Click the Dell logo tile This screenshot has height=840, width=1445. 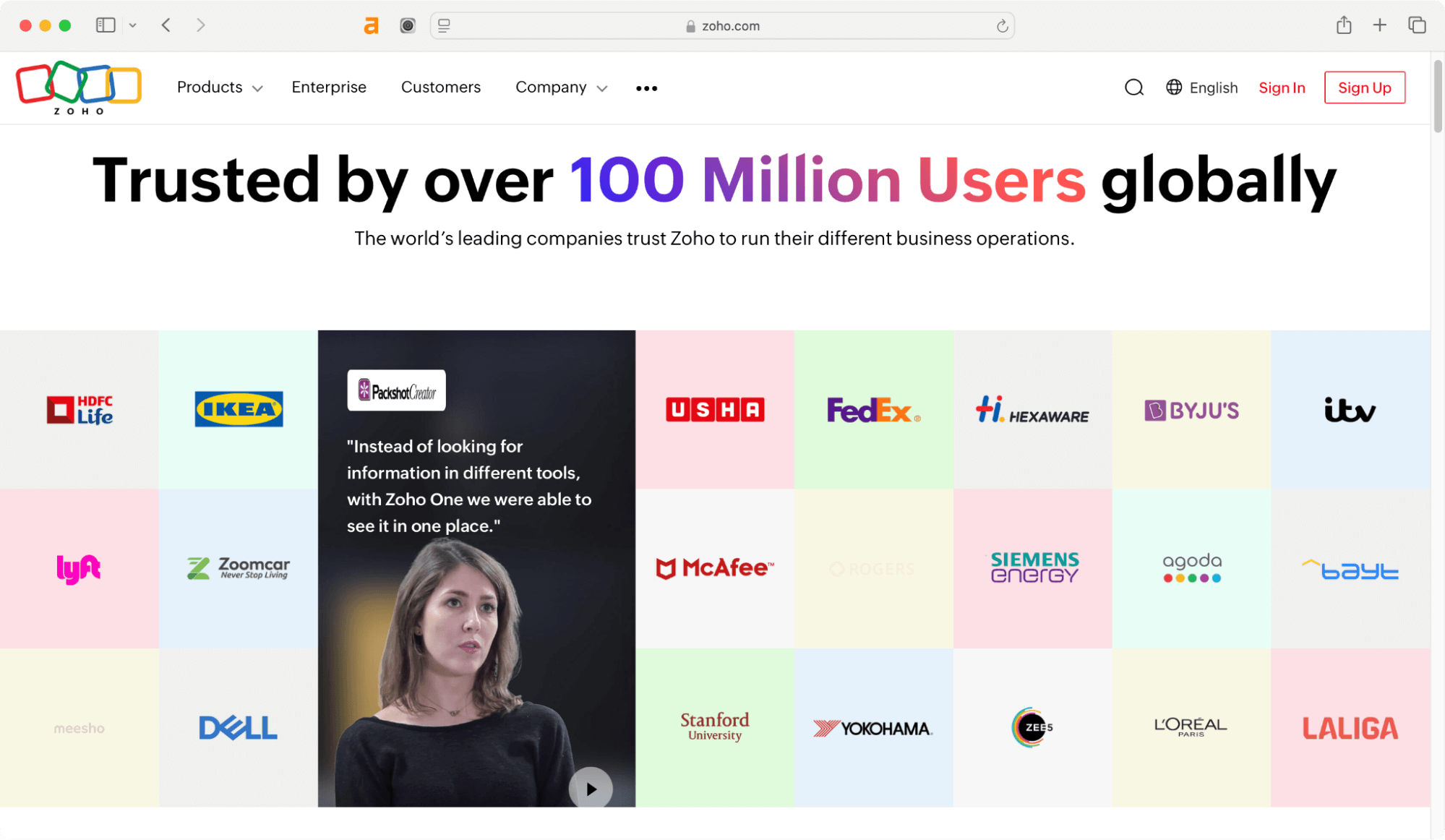coord(239,728)
